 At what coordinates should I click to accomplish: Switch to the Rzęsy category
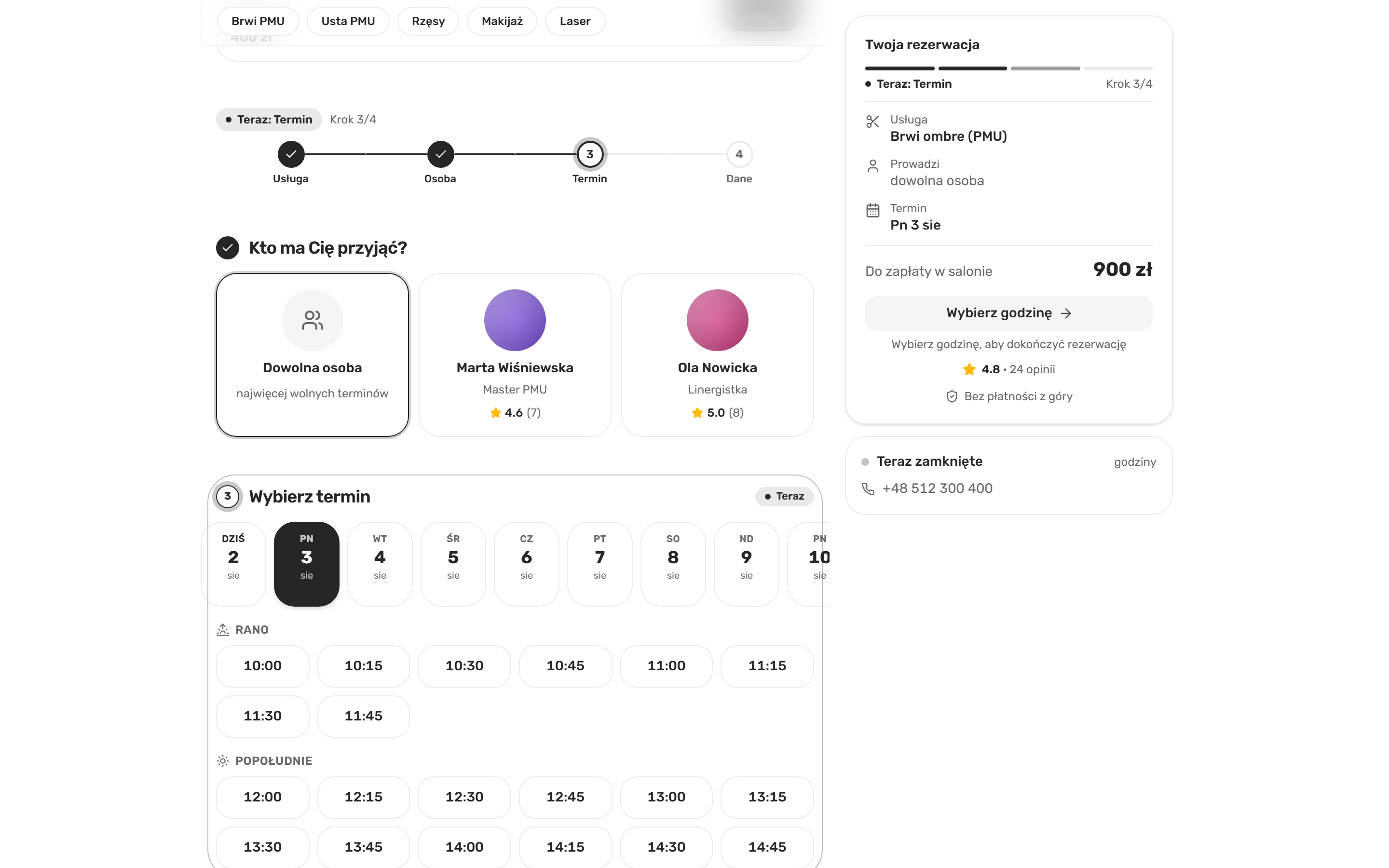tap(428, 21)
